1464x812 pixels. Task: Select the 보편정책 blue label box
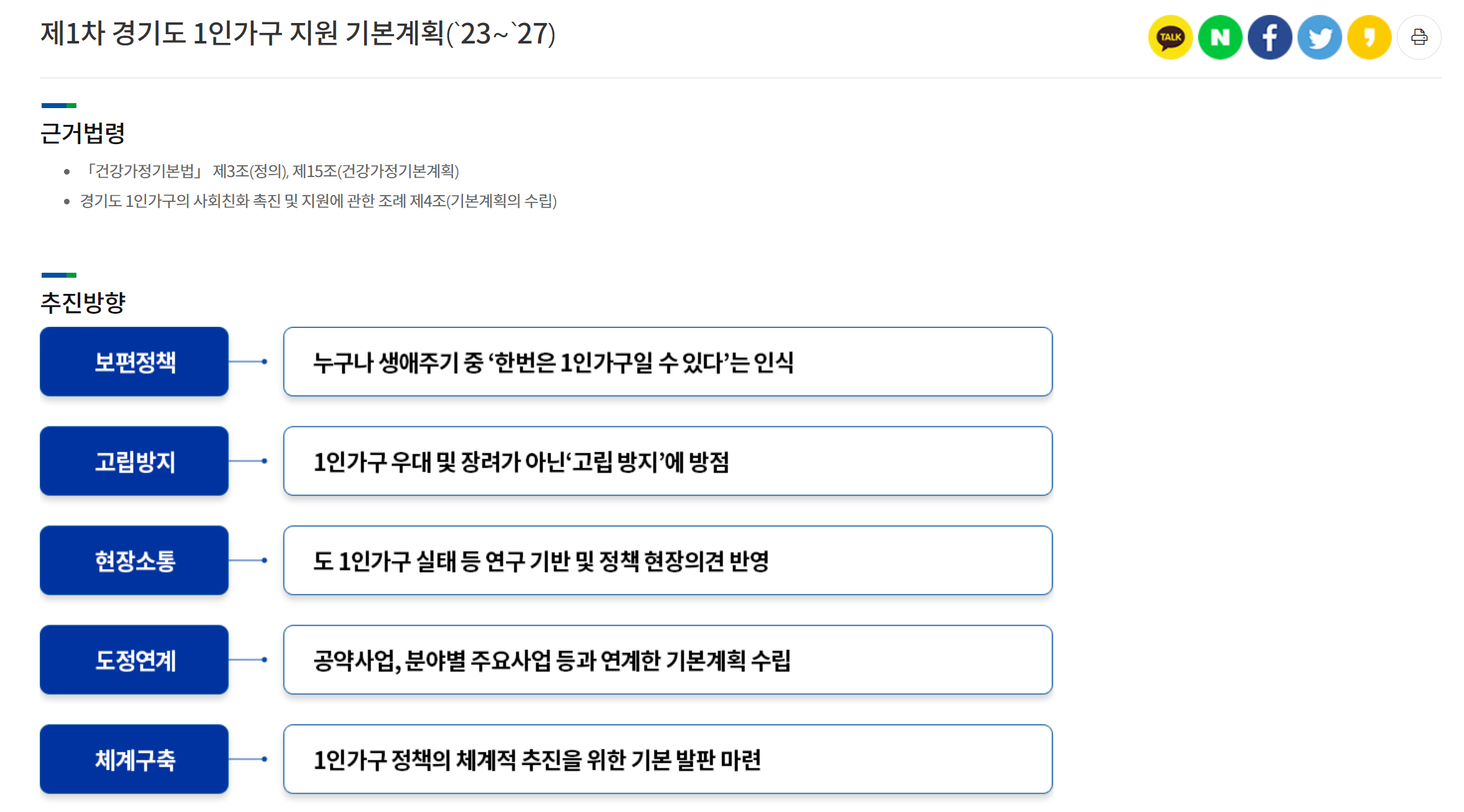click(134, 362)
